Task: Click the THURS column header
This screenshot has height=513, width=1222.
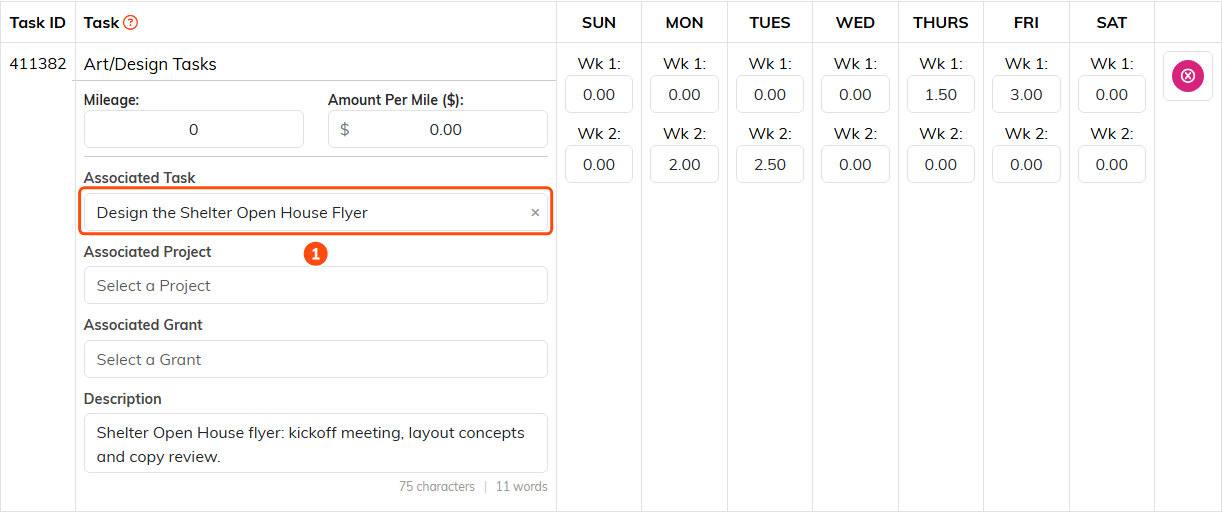Action: pos(941,22)
